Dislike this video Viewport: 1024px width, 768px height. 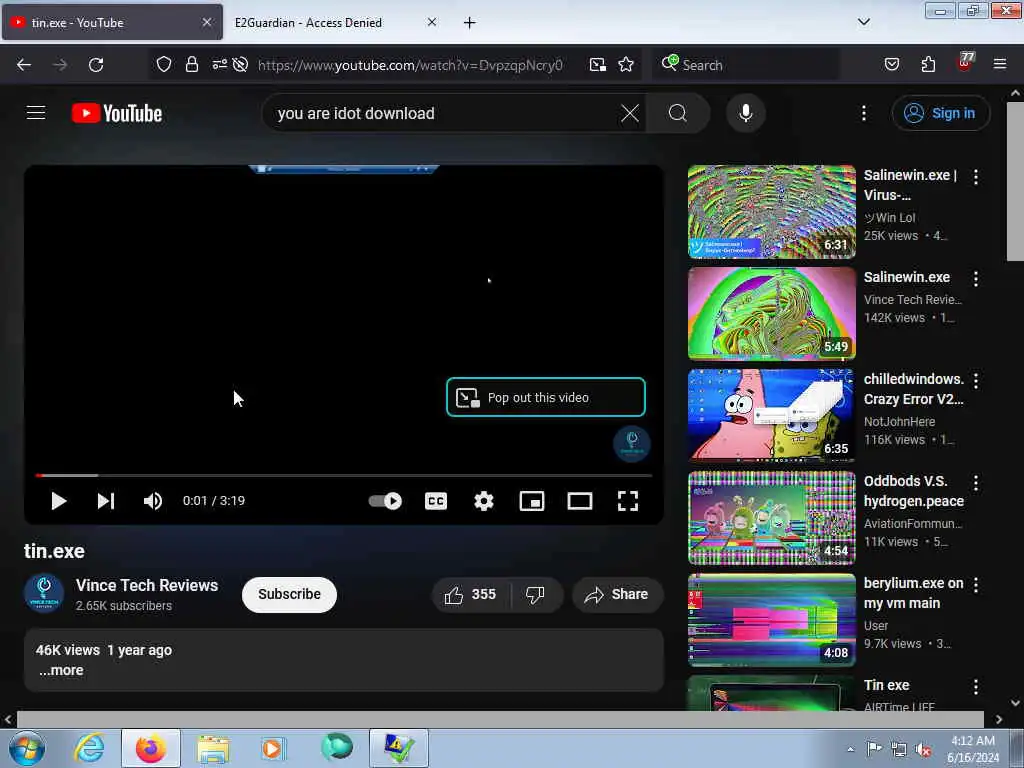point(536,594)
